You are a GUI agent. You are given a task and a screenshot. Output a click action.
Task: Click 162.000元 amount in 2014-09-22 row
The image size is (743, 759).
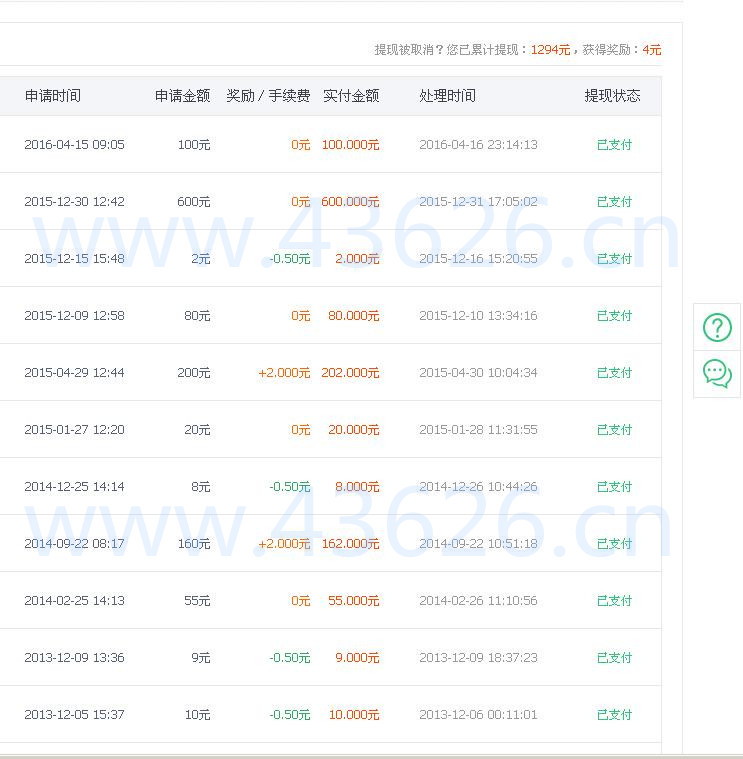[350, 544]
